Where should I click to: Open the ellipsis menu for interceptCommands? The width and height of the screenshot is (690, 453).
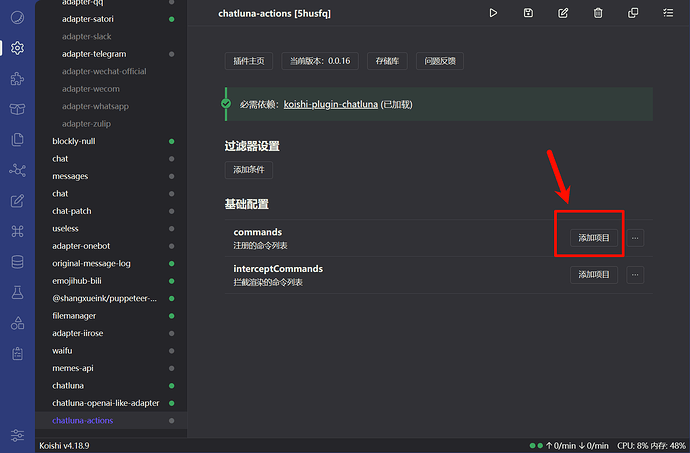click(636, 275)
